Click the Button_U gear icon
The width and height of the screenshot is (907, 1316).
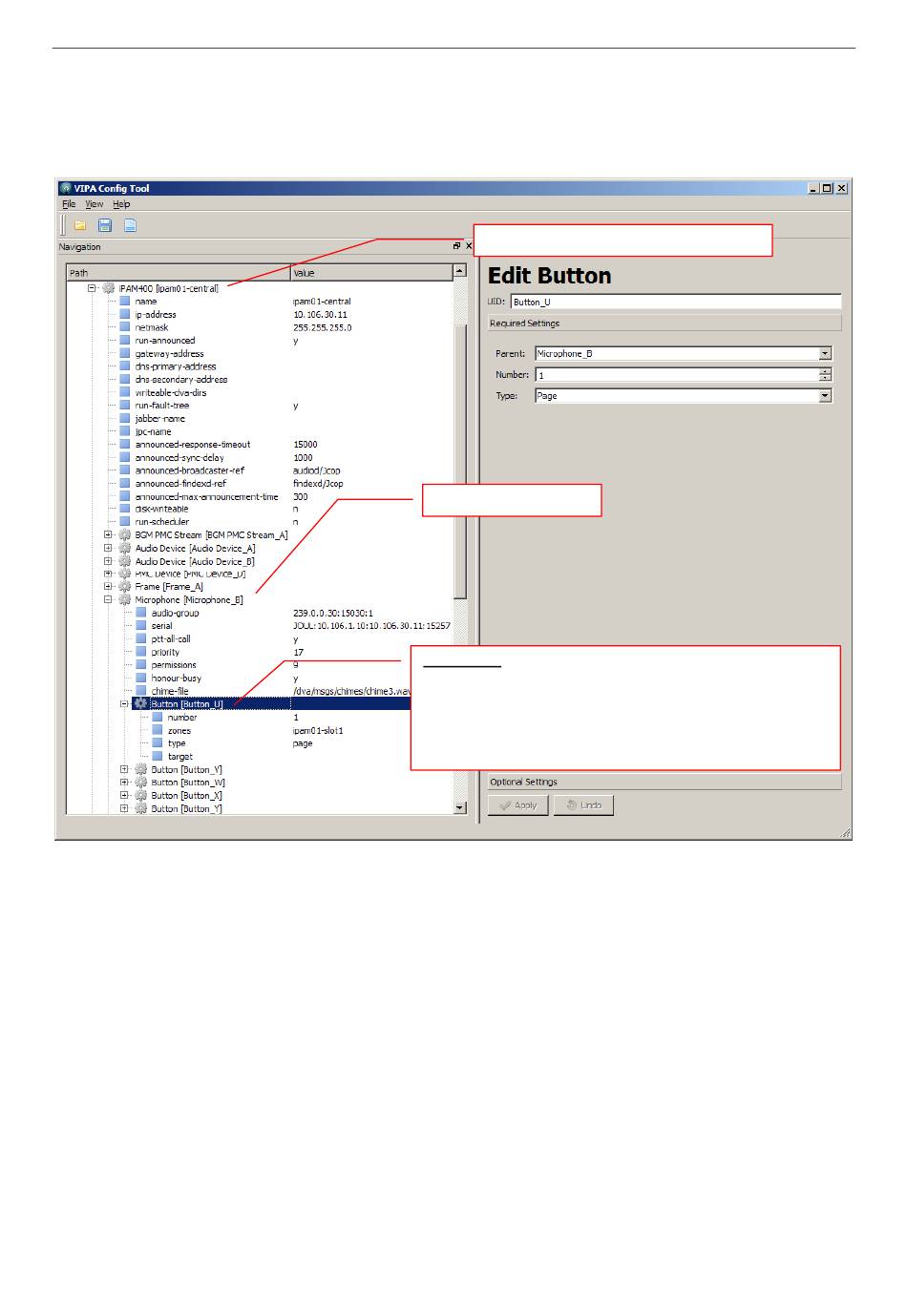point(141,704)
